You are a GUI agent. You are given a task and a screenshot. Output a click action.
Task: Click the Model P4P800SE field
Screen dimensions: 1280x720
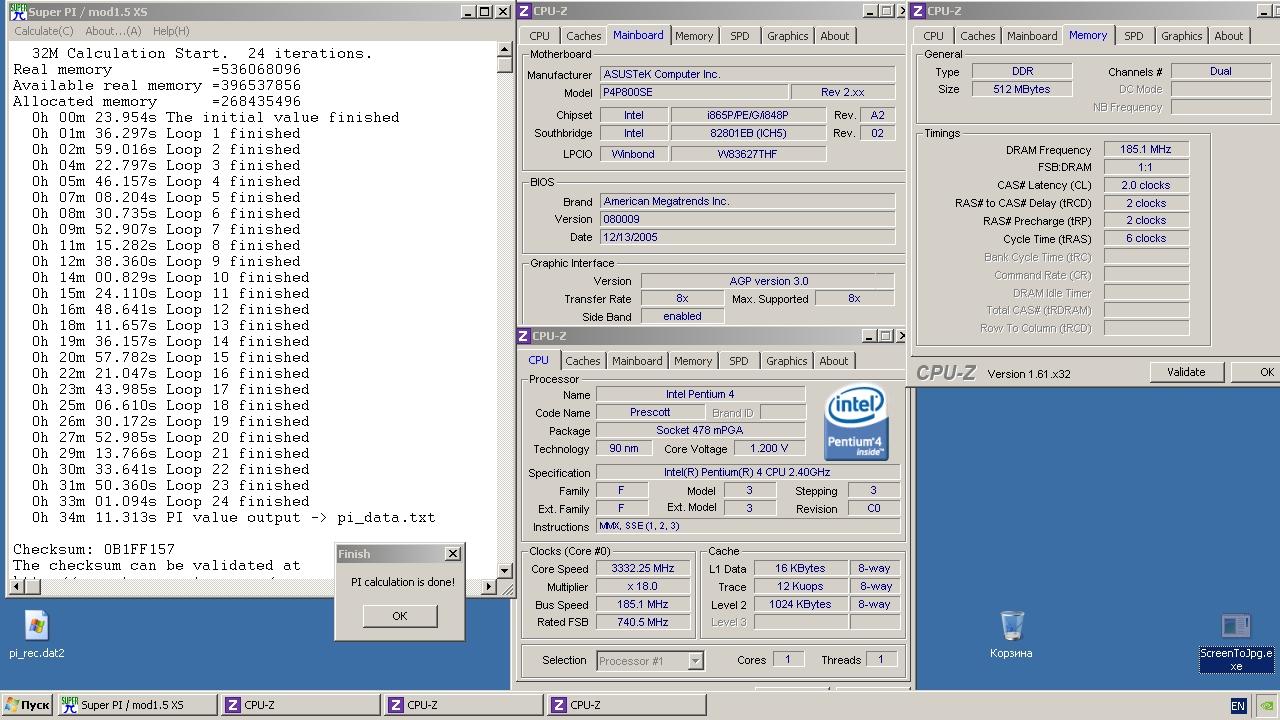pos(694,92)
